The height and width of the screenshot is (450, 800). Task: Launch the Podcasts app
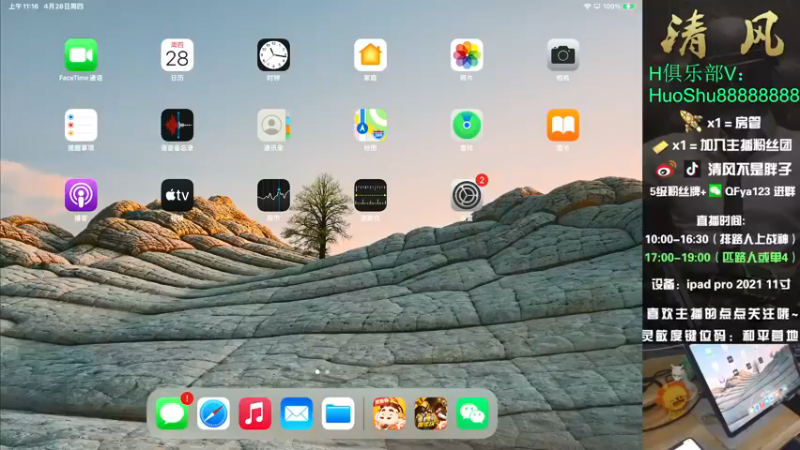tap(81, 195)
